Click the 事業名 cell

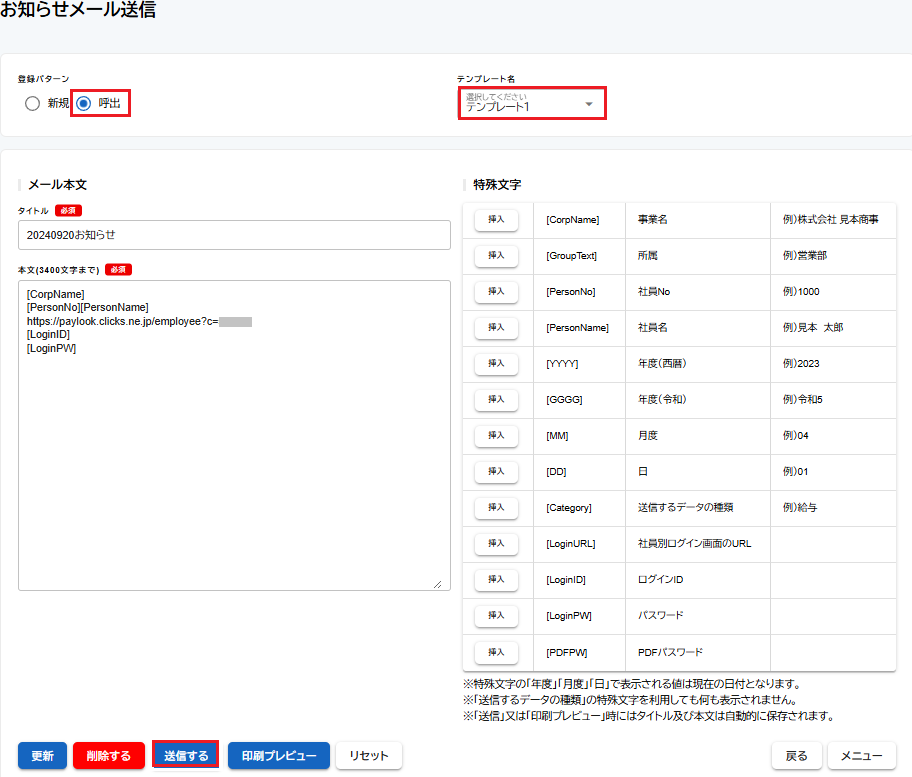[x=698, y=220]
